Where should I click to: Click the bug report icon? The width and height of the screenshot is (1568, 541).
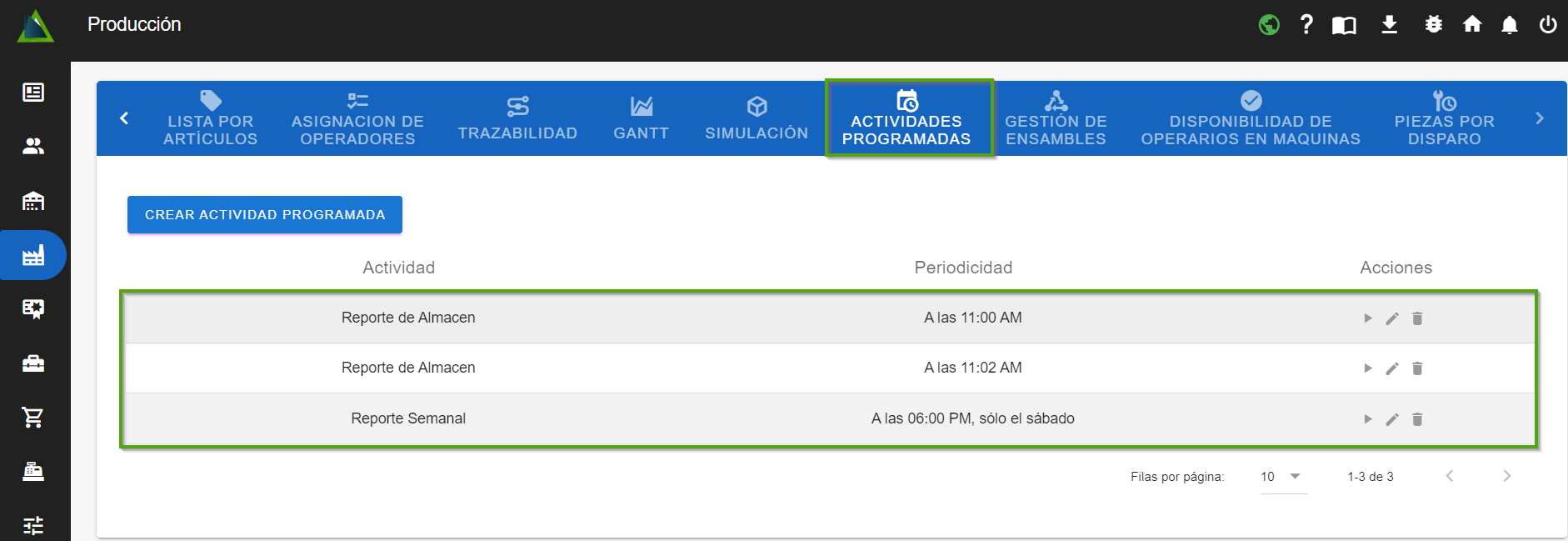click(1433, 24)
